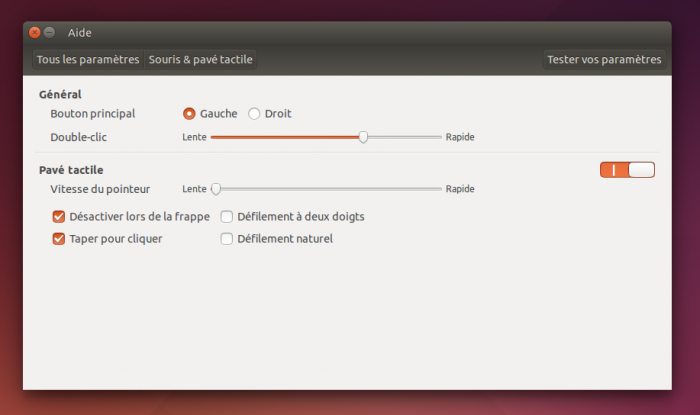Click the Souris & pavé tactile button
The image size is (700, 415).
(x=201, y=60)
